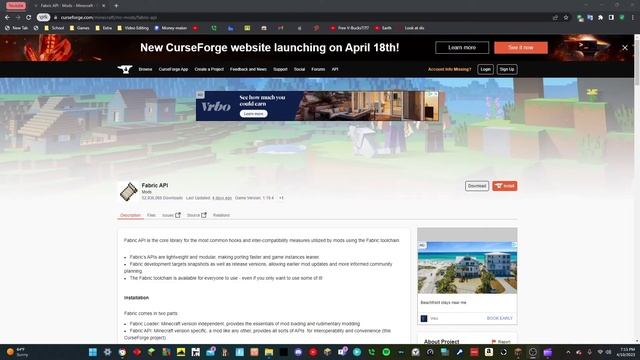This screenshot has height=360, width=640.
Task: Open the Browse menu
Action: point(145,69)
